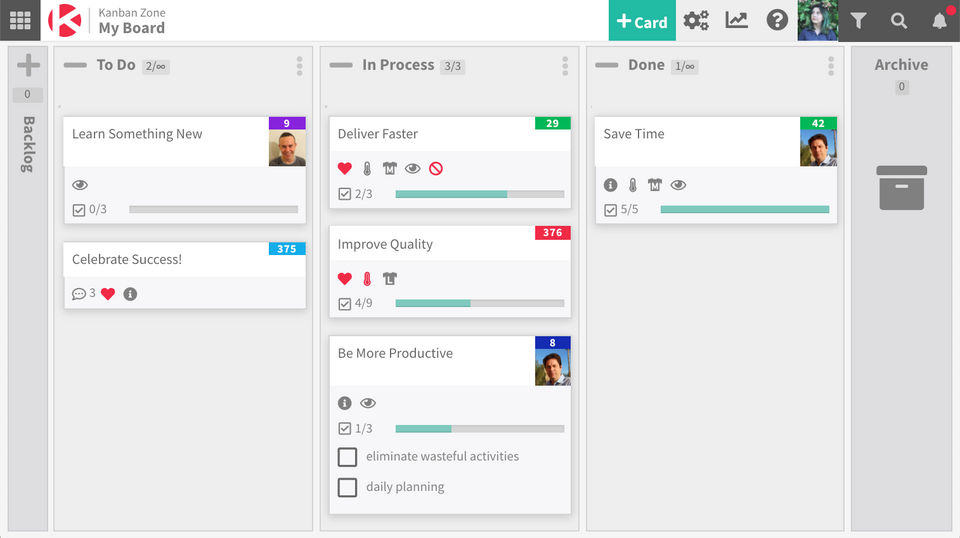Open board settings gears icon
The height and width of the screenshot is (538, 960).
(696, 20)
